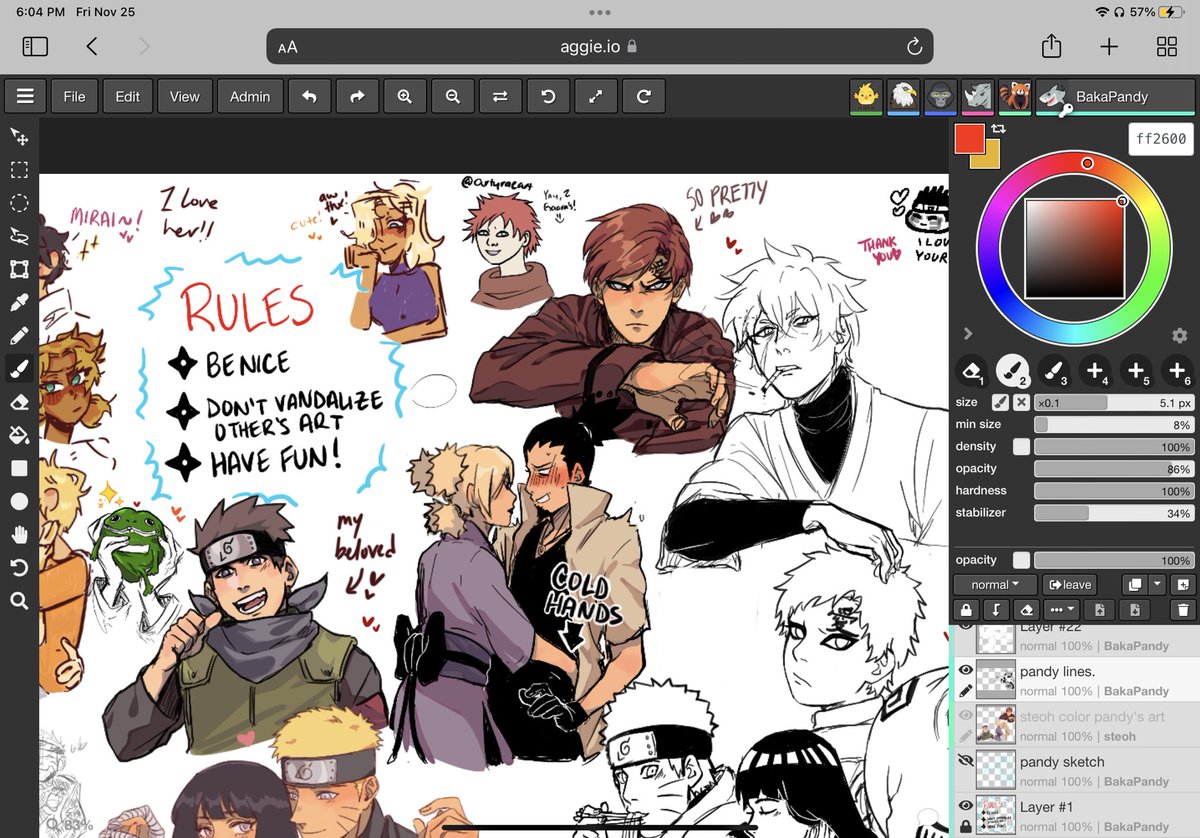Select the rotate view tool in left toolbar
This screenshot has height=838, width=1200.
click(x=19, y=567)
